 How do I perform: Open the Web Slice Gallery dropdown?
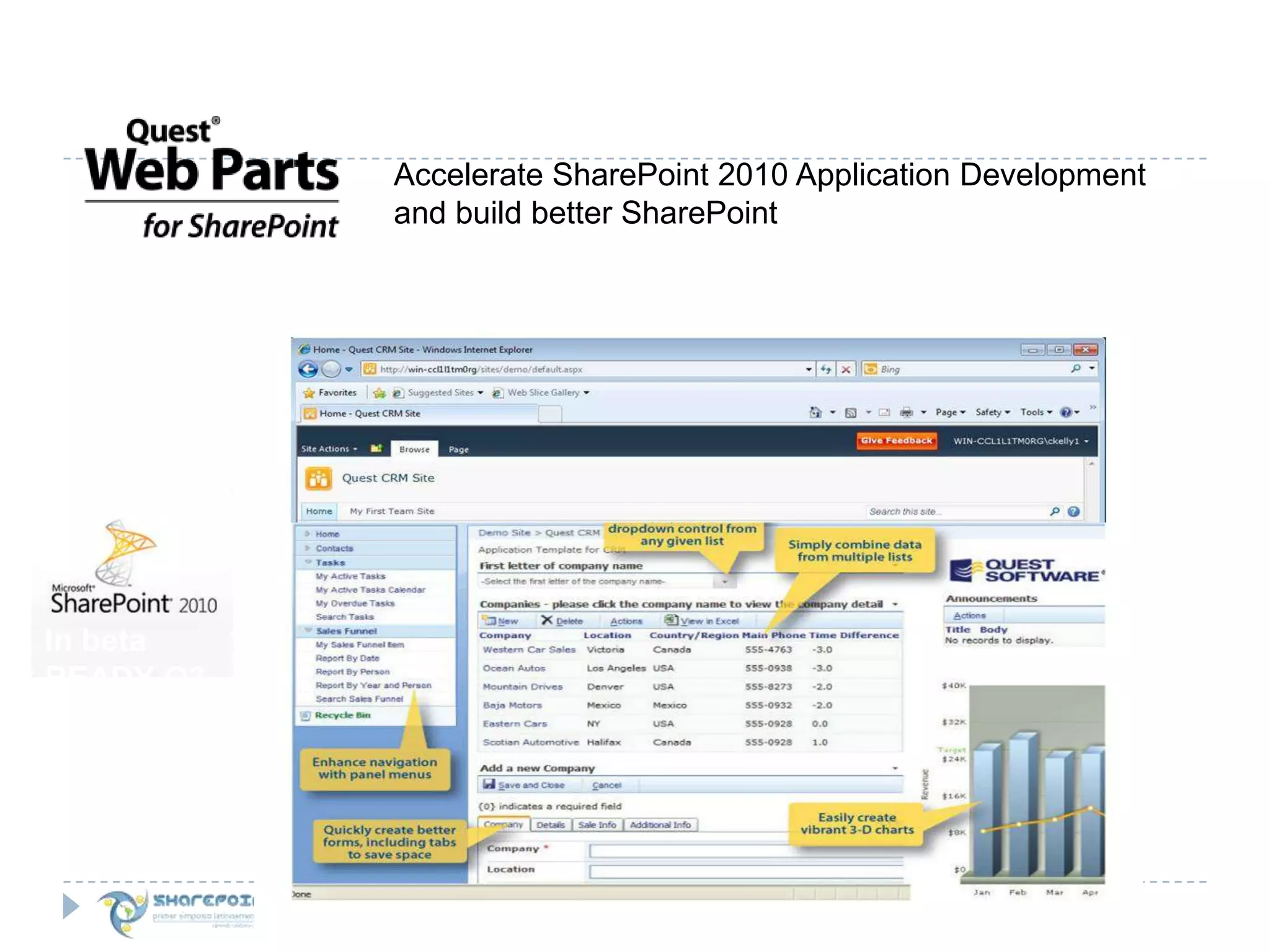587,393
